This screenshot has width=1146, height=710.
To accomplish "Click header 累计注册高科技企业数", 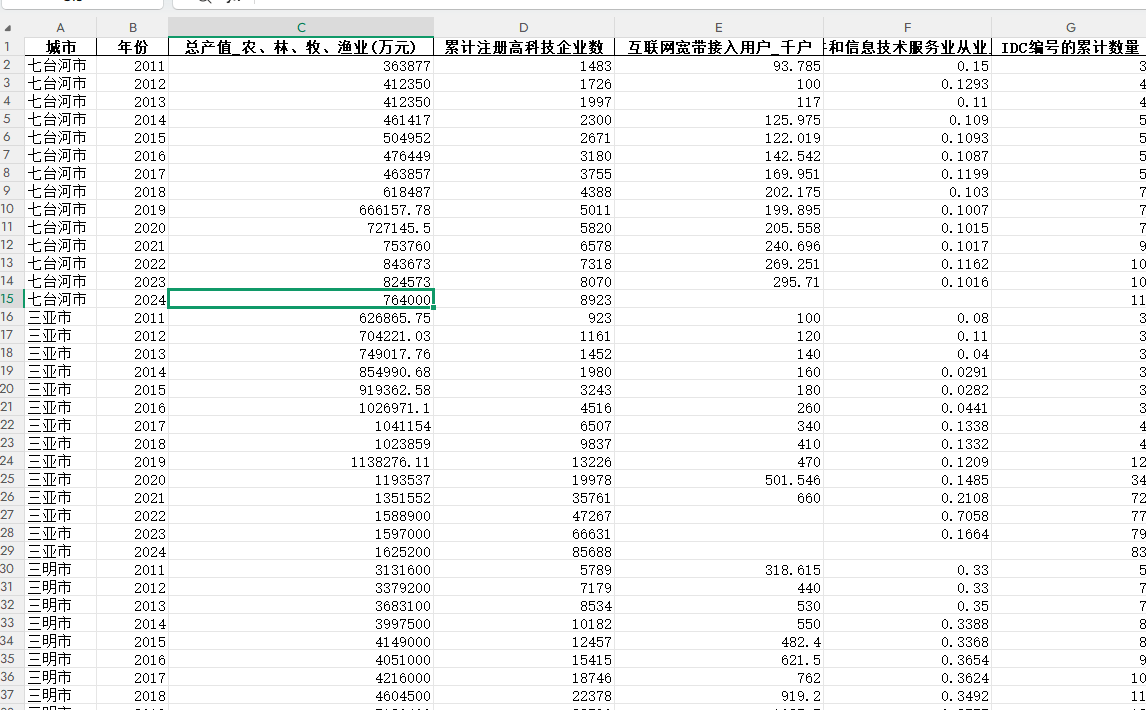I will (x=523, y=48).
